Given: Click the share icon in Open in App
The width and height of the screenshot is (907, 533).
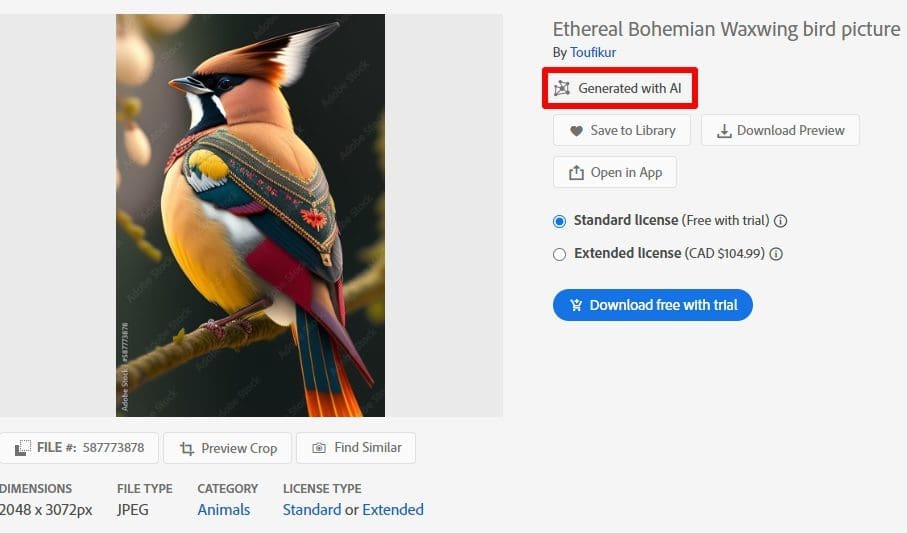Looking at the screenshot, I should pyautogui.click(x=576, y=173).
